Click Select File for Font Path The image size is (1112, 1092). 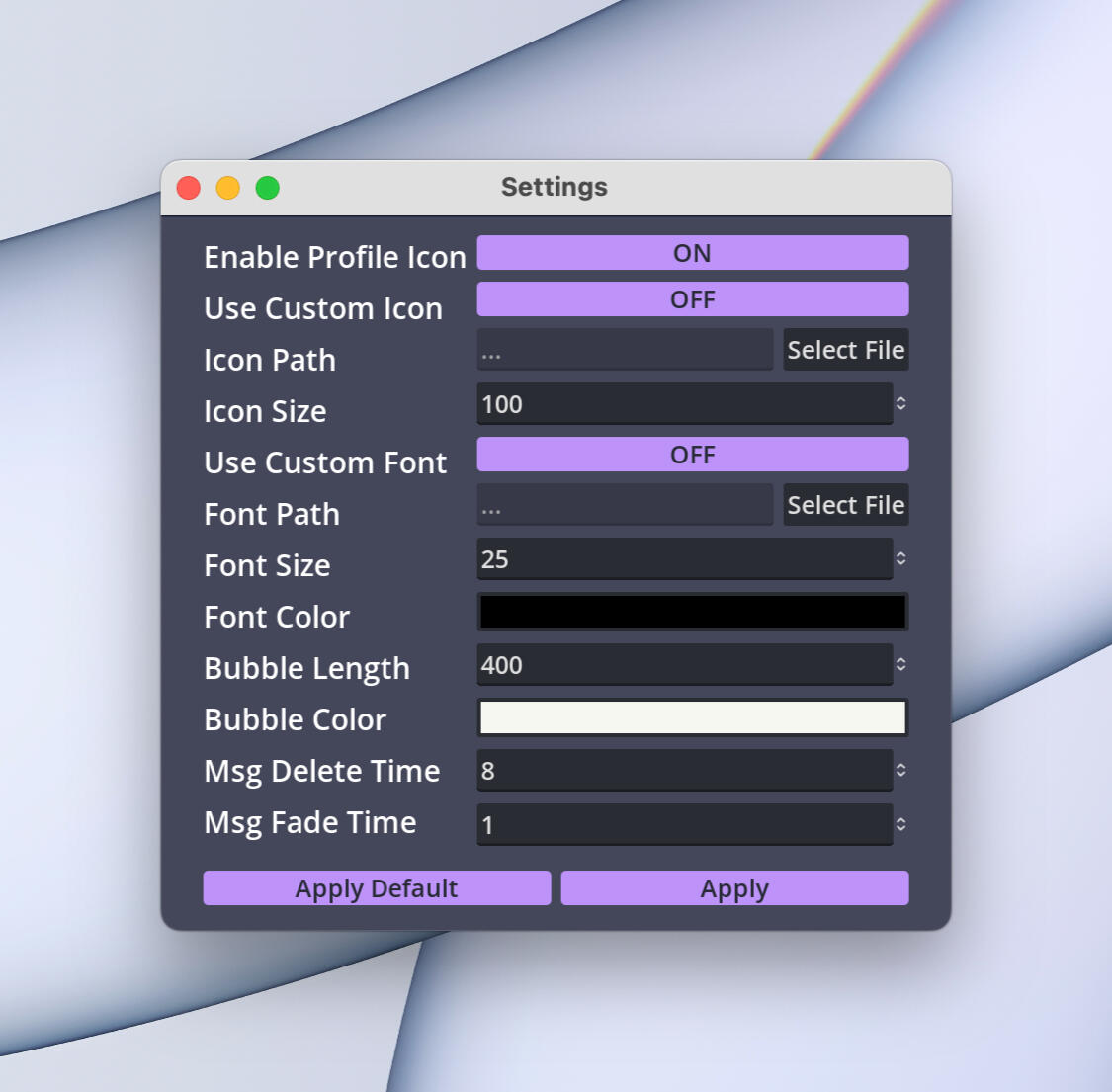(x=845, y=505)
